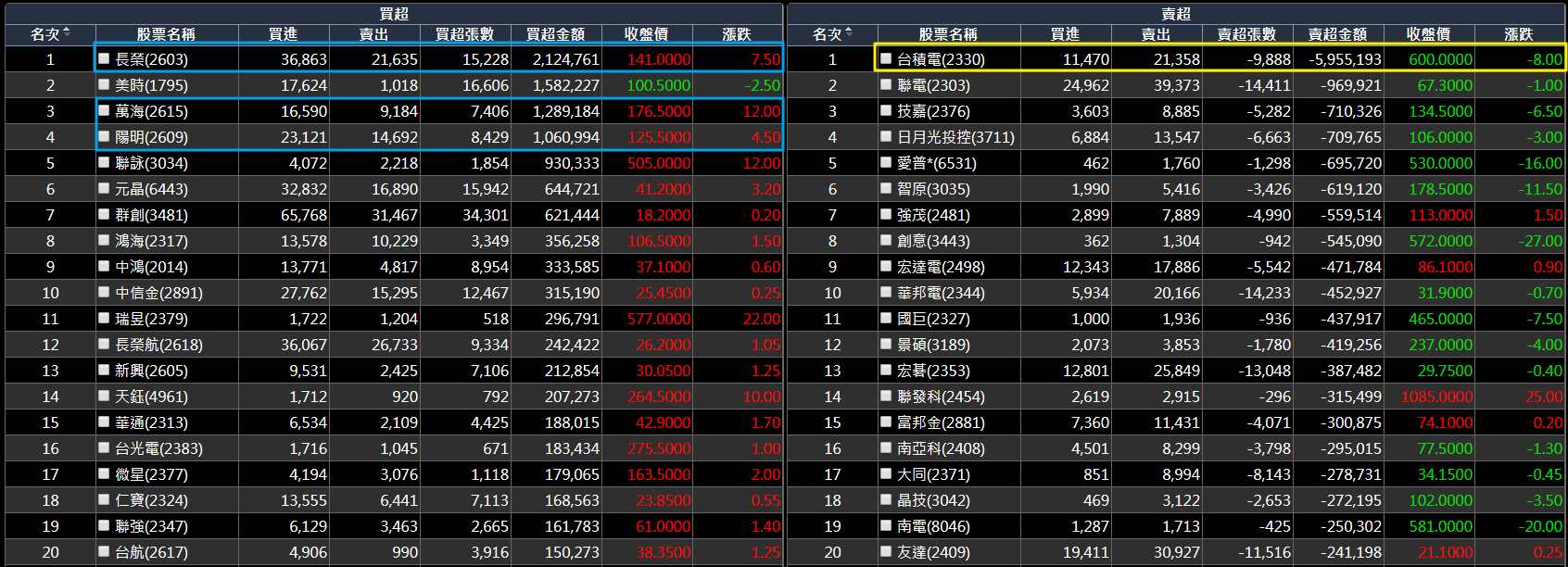Open stock 晶技(3042)

[933, 500]
